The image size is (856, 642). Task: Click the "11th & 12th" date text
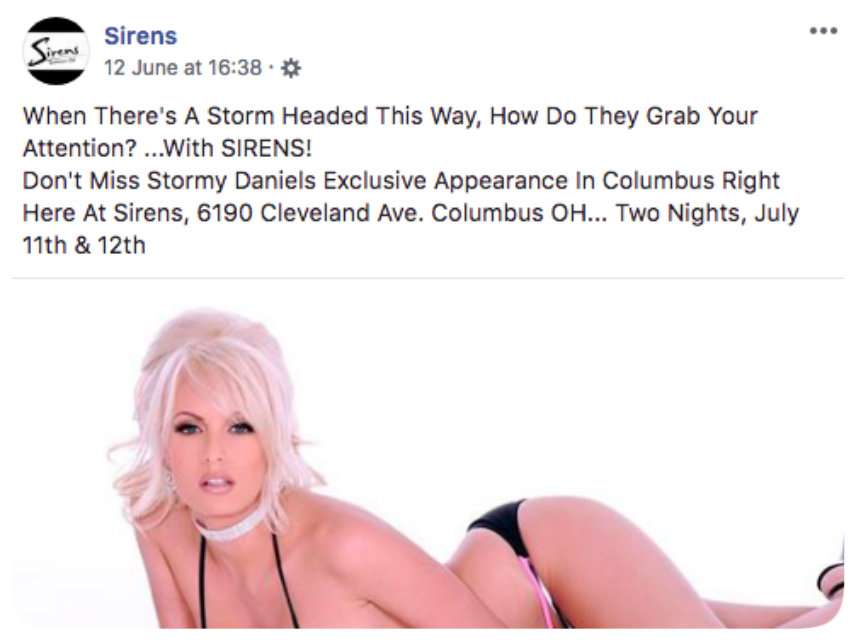(84, 246)
